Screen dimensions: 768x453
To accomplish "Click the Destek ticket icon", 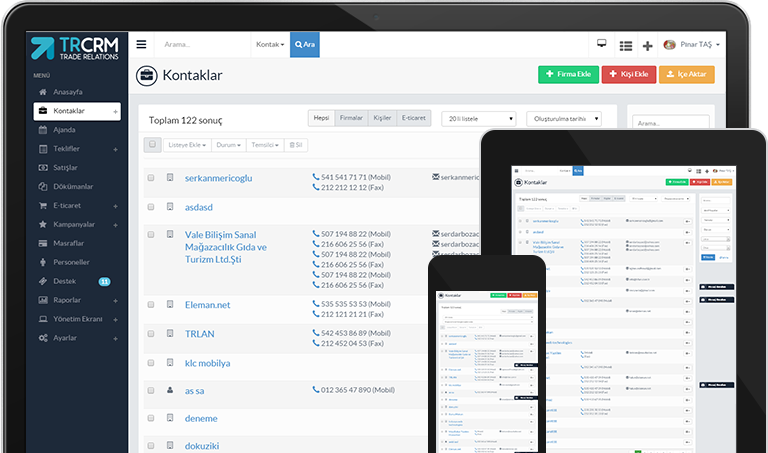I will click(x=43, y=281).
